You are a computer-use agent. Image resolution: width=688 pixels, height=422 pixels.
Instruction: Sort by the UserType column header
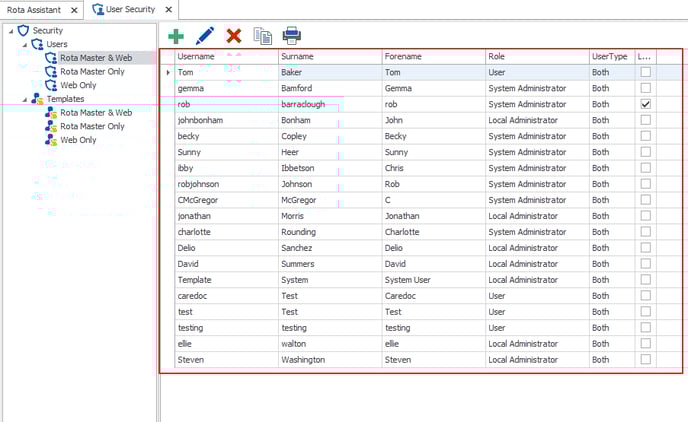(x=612, y=57)
